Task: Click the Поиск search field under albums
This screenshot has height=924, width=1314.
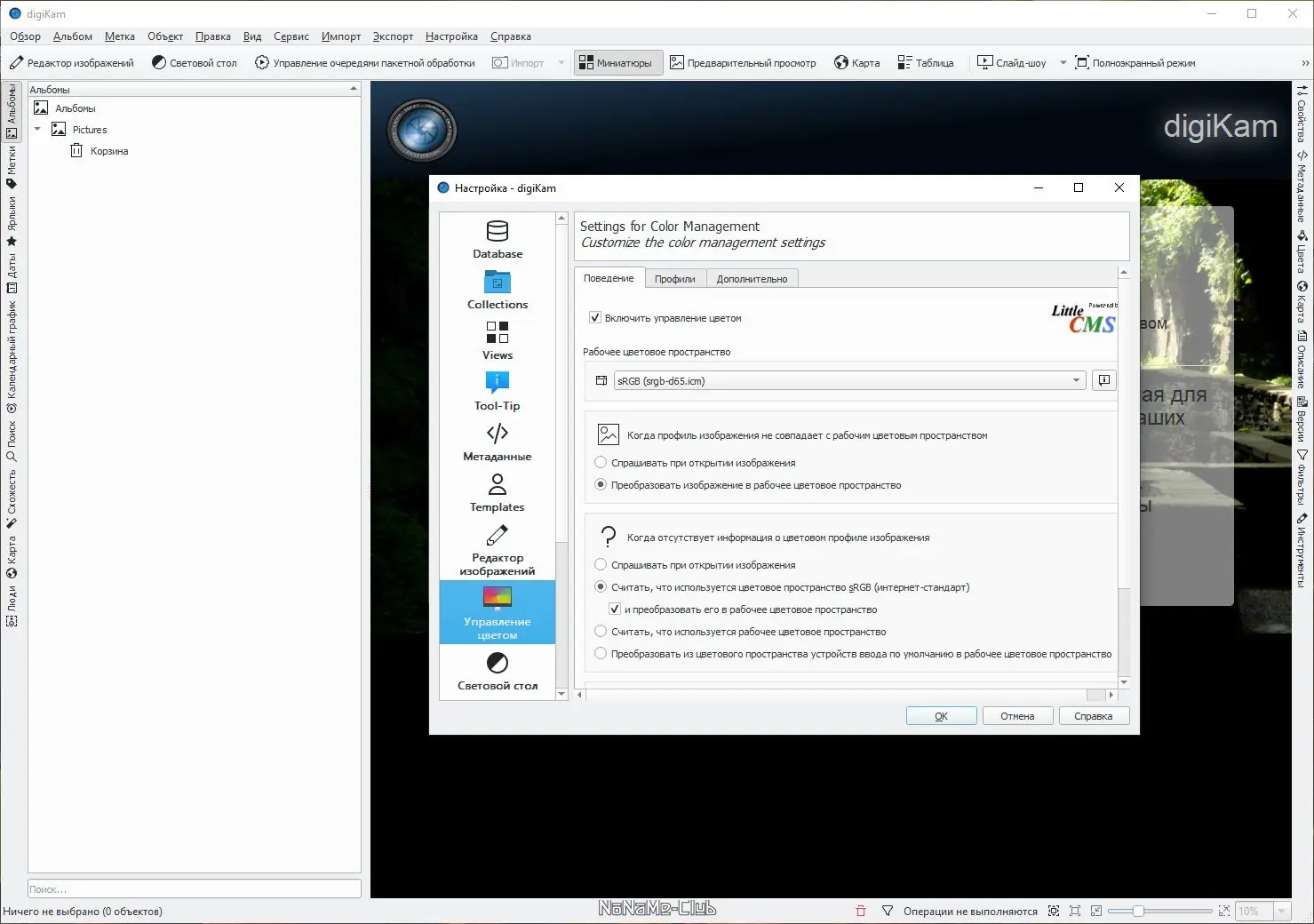Action: point(195,888)
